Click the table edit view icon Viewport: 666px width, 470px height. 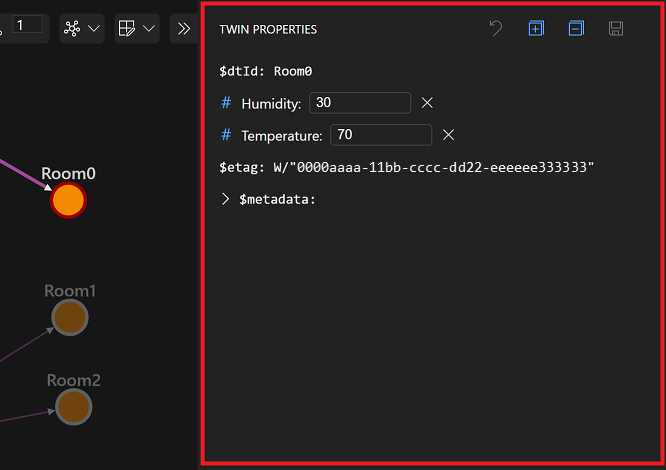127,28
